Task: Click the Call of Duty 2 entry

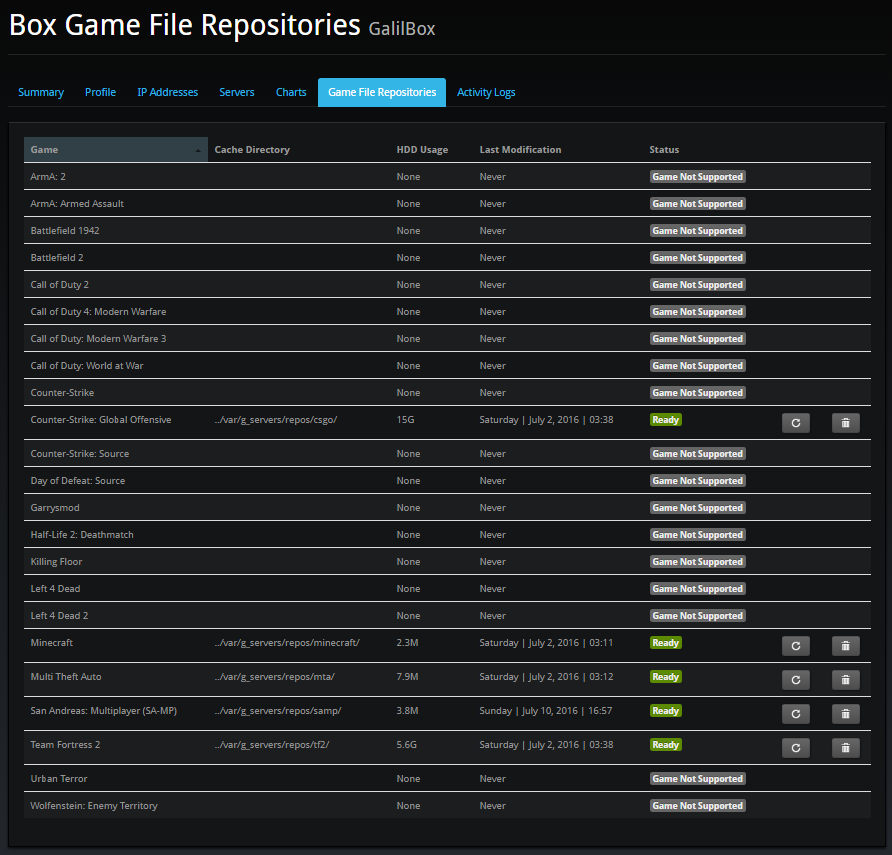Action: pyautogui.click(x=60, y=285)
